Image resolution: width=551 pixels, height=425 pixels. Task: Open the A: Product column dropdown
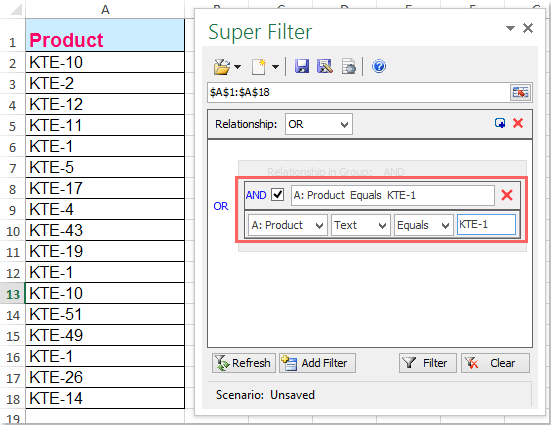point(288,225)
